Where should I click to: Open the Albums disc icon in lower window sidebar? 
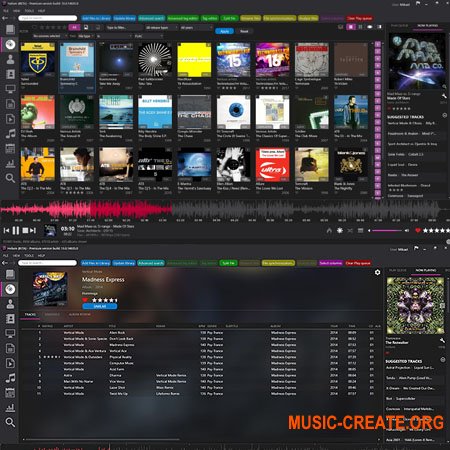(10, 289)
